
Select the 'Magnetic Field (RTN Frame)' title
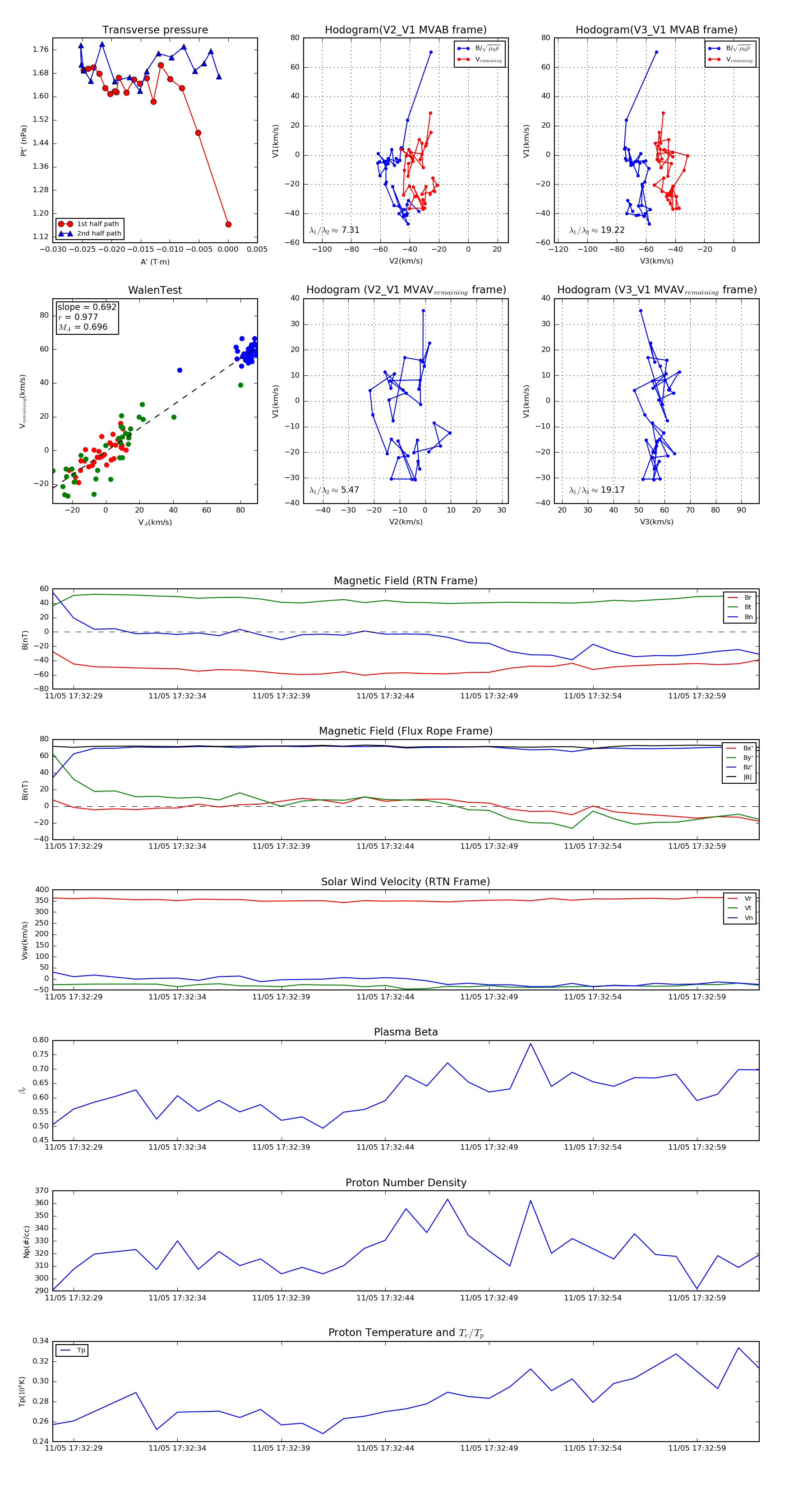click(406, 581)
